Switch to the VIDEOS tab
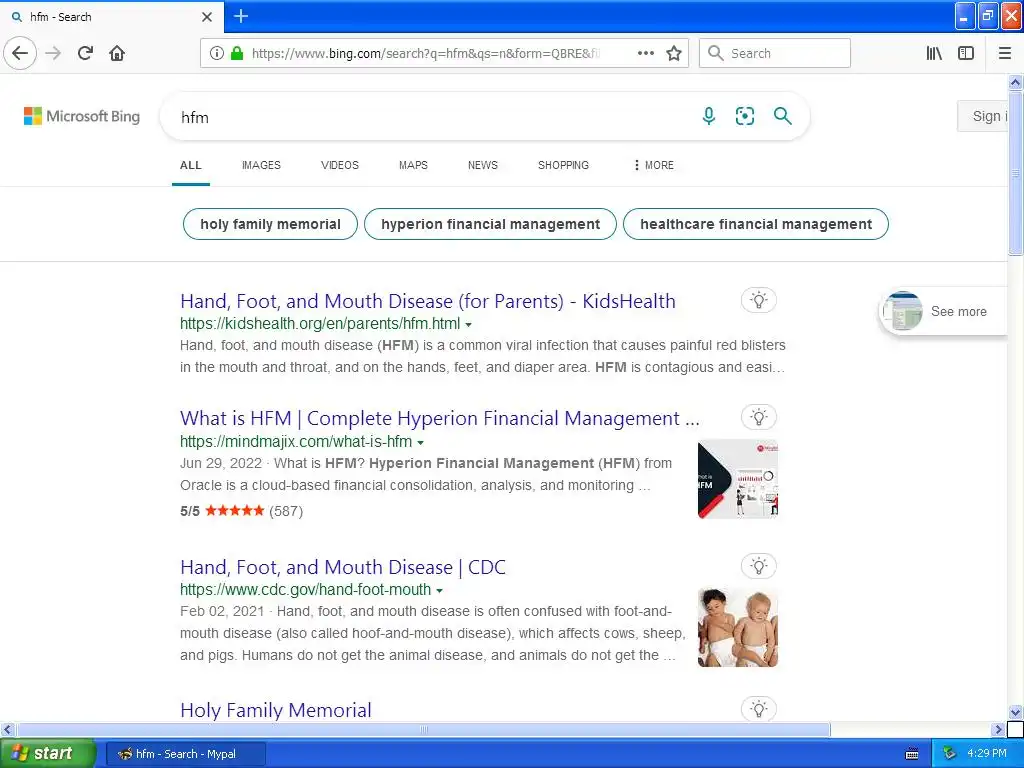1024x768 pixels. pyautogui.click(x=340, y=165)
